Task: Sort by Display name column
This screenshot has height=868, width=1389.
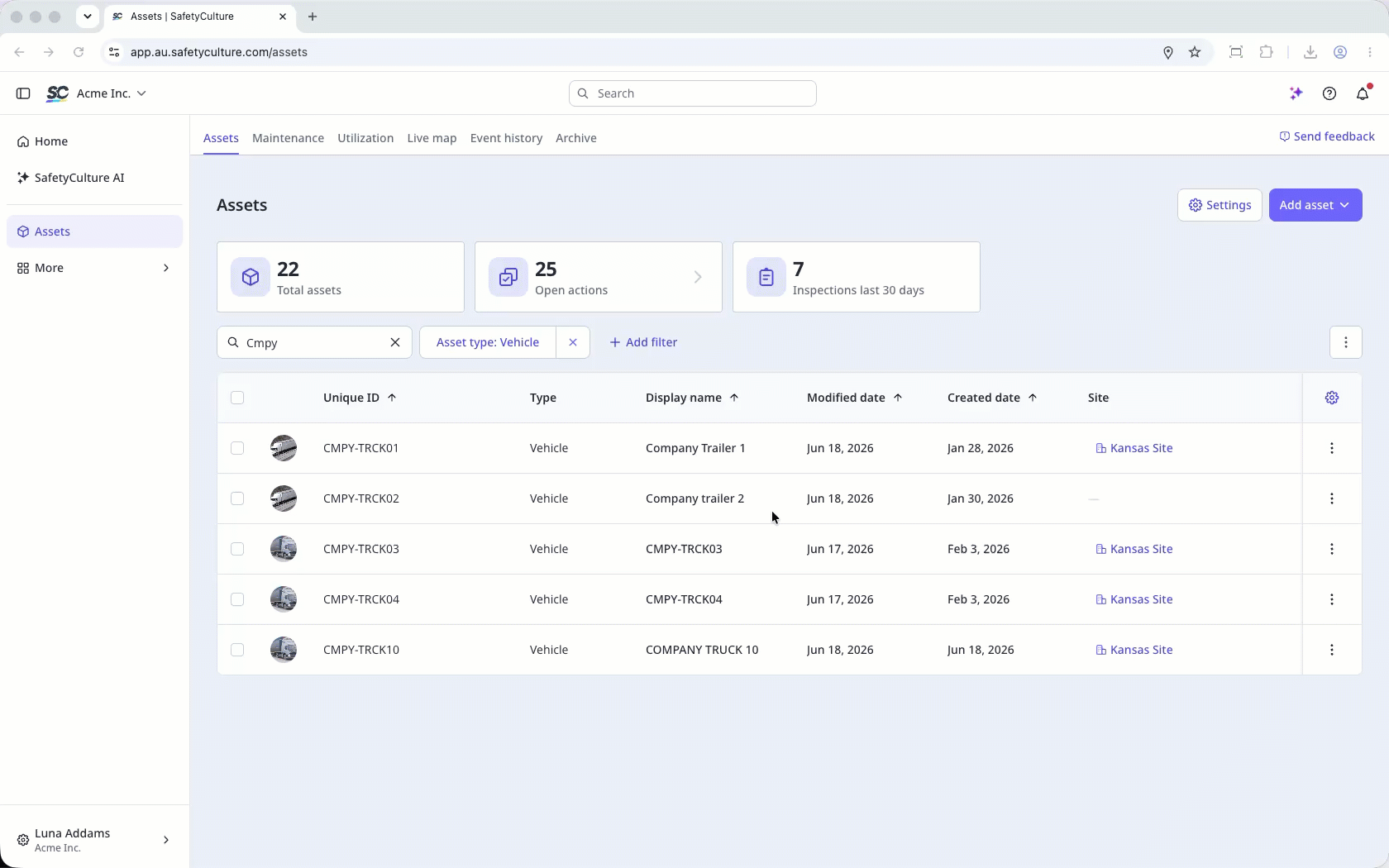Action: tap(692, 398)
